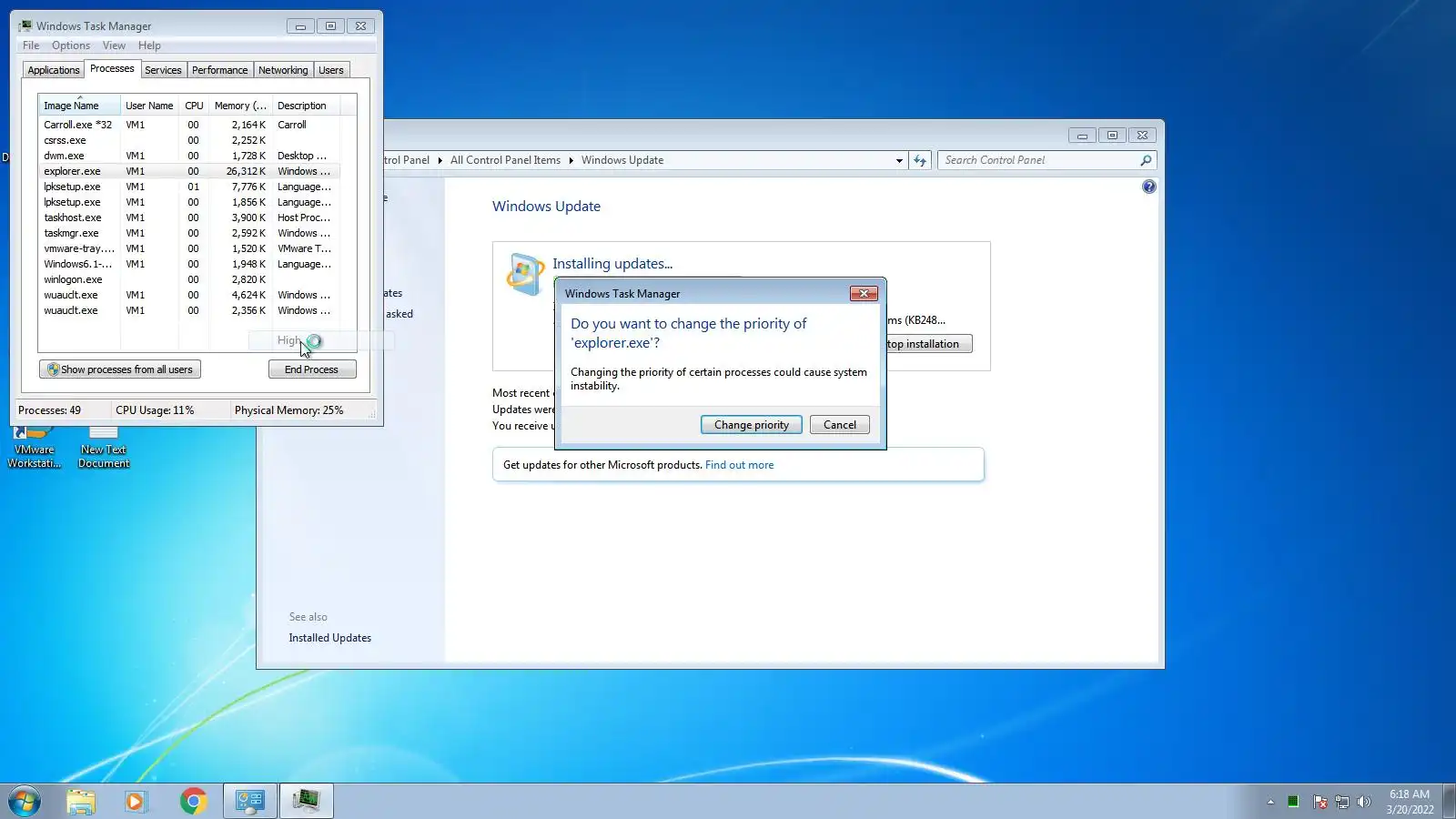The width and height of the screenshot is (1456, 819).
Task: Refresh the Control Panel address bar
Action: point(920,160)
